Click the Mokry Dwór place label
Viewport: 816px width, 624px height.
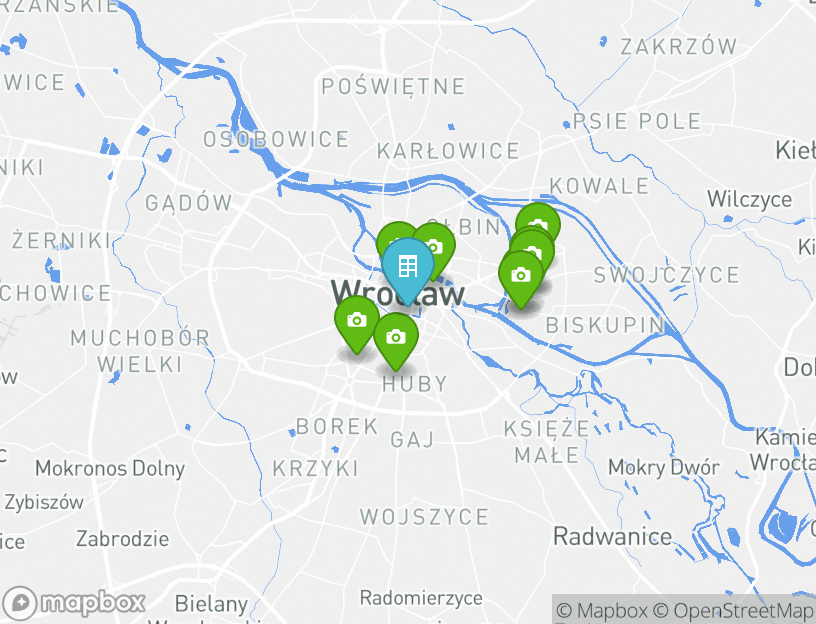(x=664, y=467)
